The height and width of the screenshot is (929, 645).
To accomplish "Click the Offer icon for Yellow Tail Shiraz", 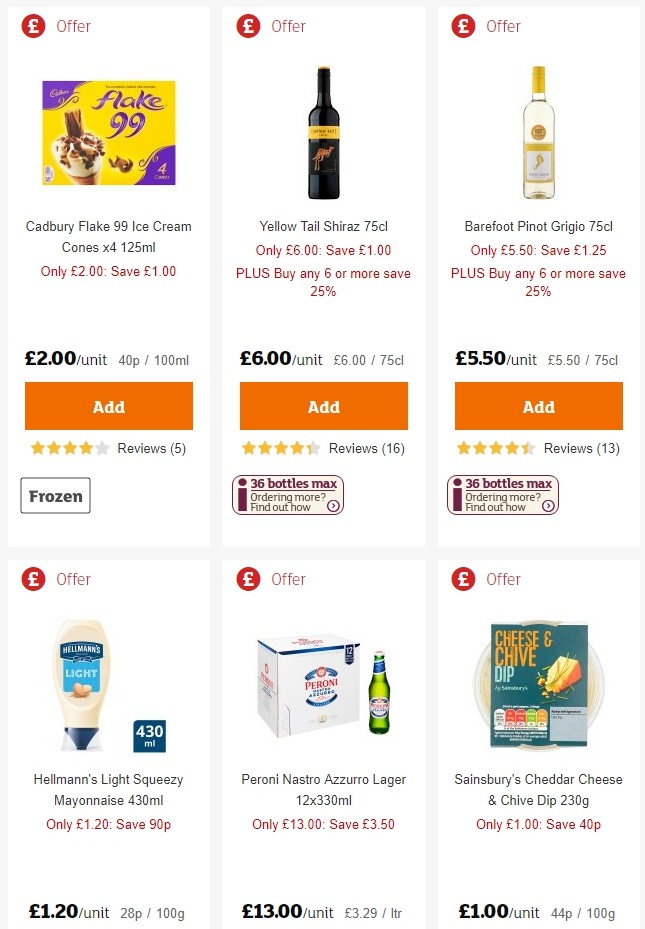I will click(248, 26).
